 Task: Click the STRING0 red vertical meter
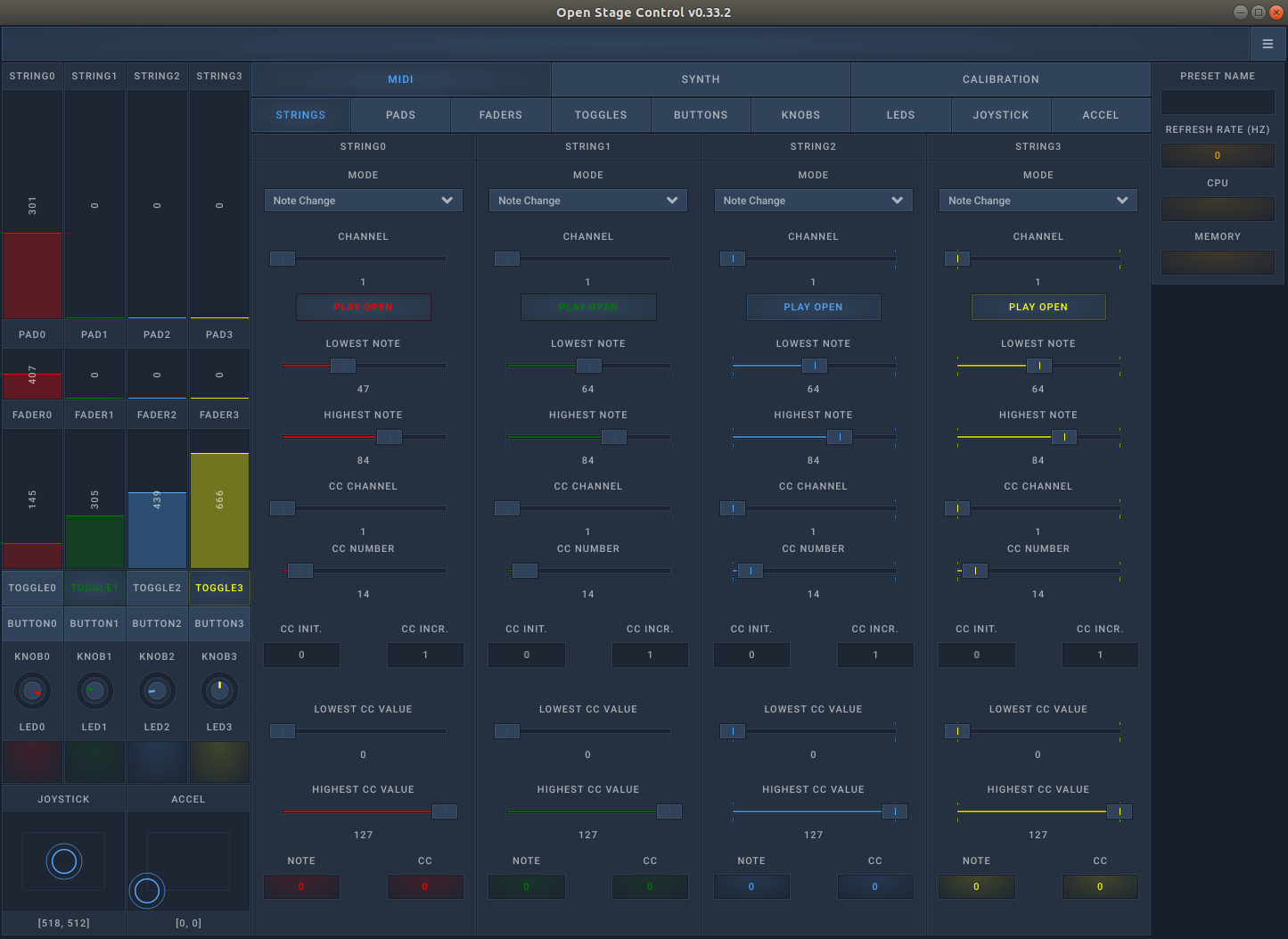coord(32,205)
